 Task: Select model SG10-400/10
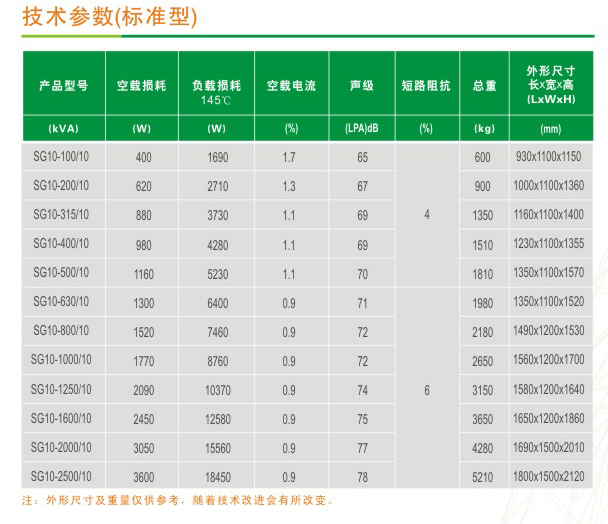(61, 244)
